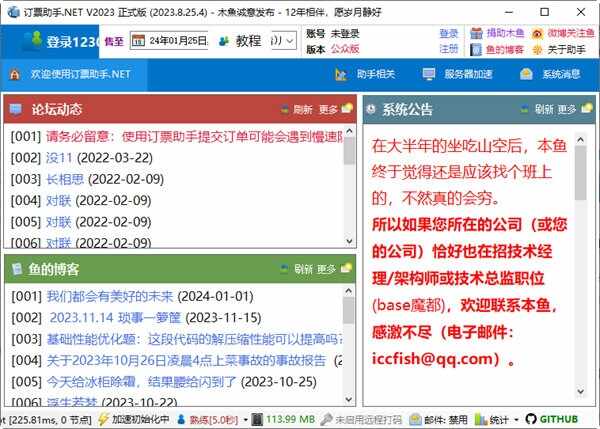This screenshot has height=429, width=600.
Task: Click the 鱼的博客 blog icon in header
Action: (476, 49)
